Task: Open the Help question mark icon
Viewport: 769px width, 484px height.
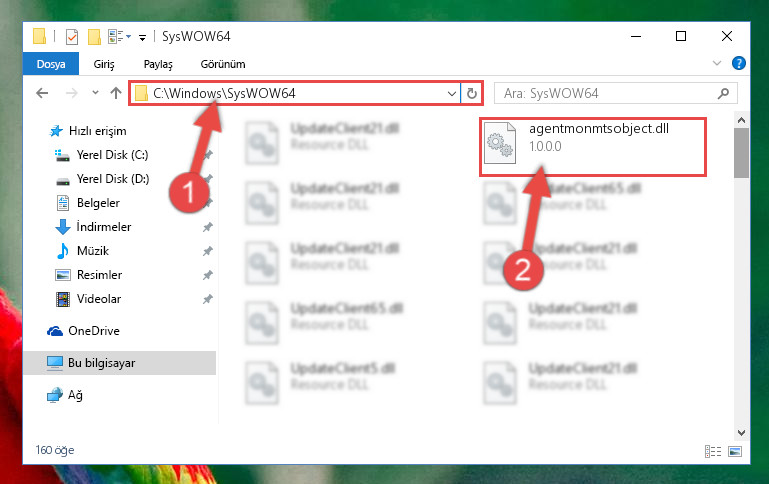Action: (739, 63)
